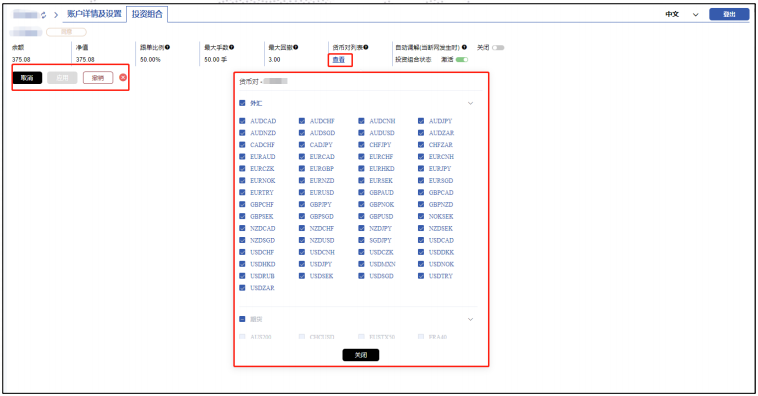Screen dimensions: 758x396
Task: Uncheck the USDCNH currency pair
Action: point(302,252)
